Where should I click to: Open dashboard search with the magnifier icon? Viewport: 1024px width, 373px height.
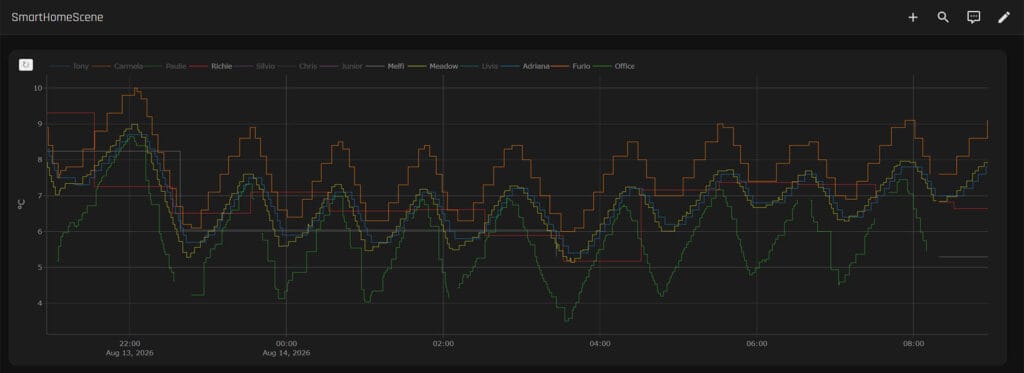point(943,18)
